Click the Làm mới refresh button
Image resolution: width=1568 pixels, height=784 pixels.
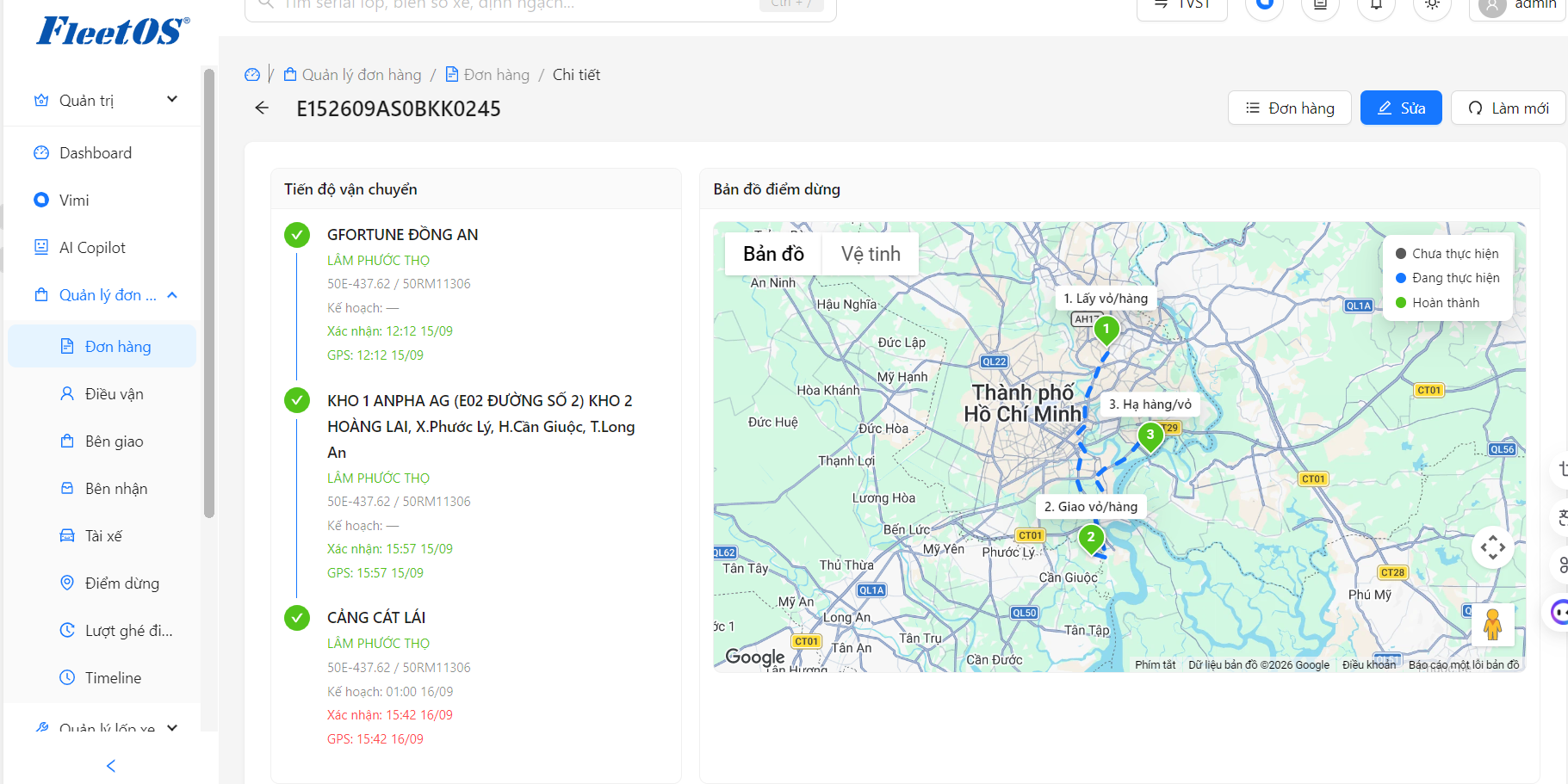1508,108
